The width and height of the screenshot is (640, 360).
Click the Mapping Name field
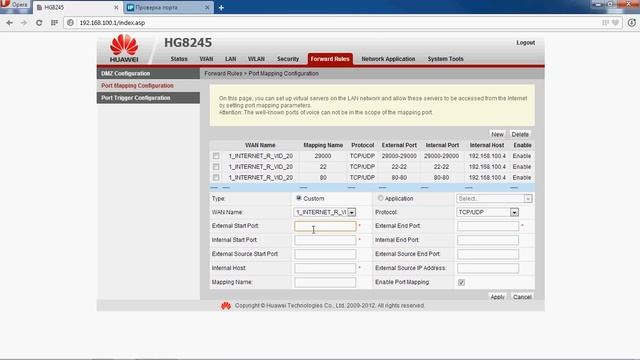[325, 282]
